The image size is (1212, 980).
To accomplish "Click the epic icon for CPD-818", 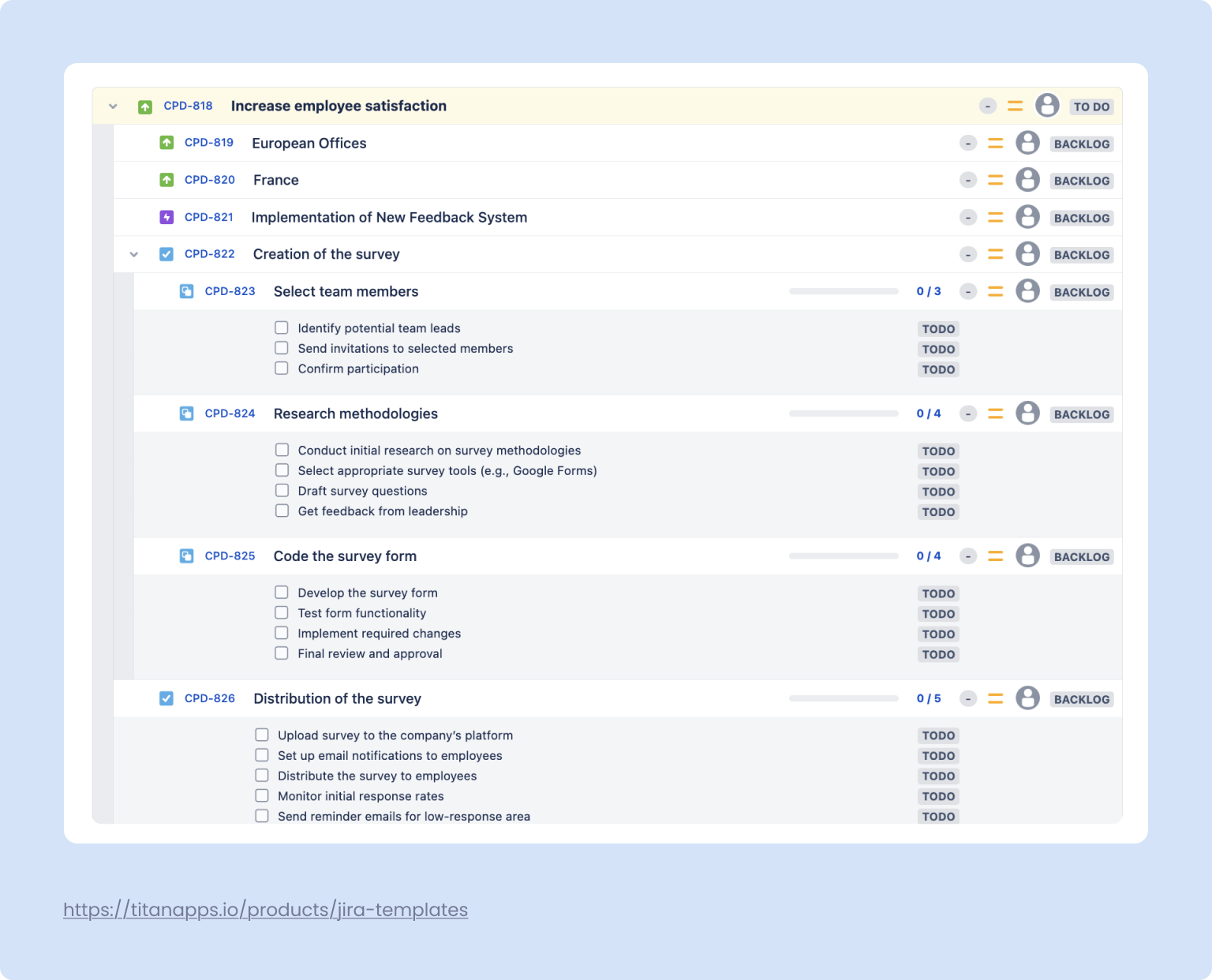I will coord(145,106).
